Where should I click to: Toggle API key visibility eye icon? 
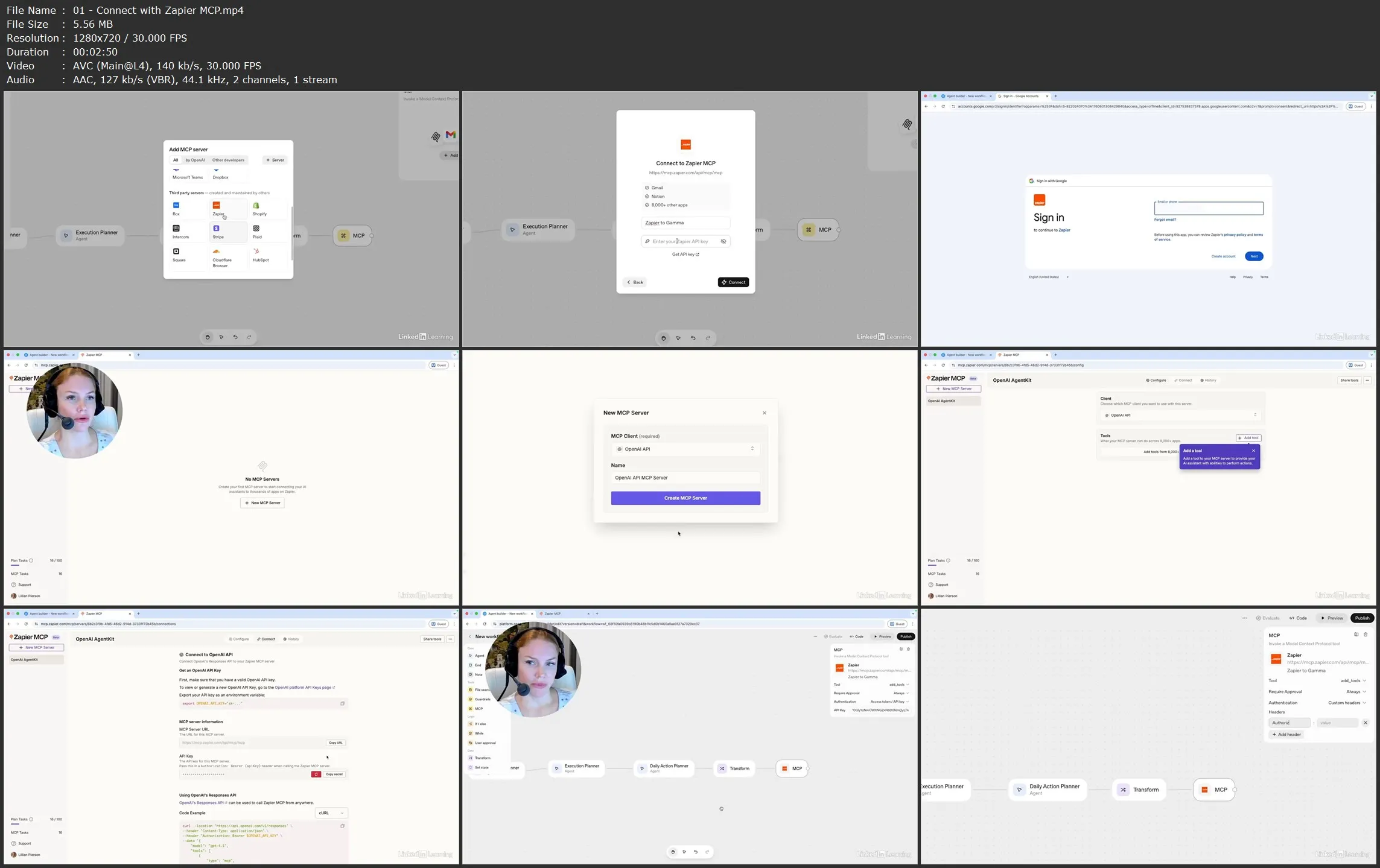tap(723, 241)
